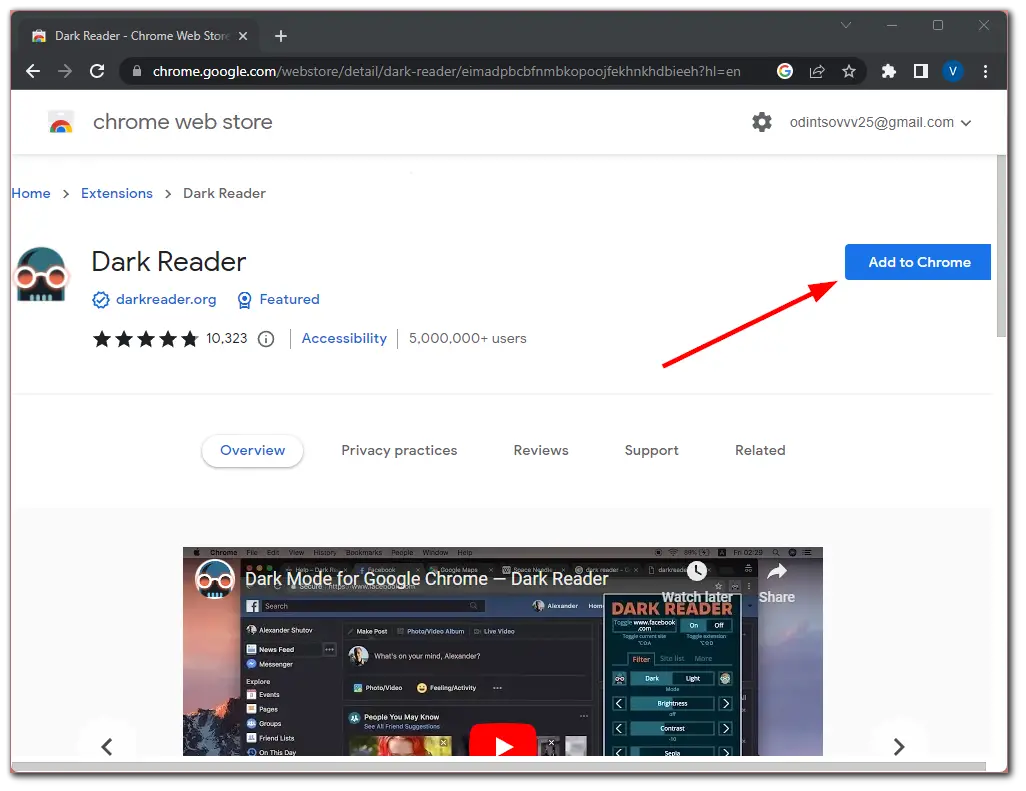This screenshot has width=1026, height=791.
Task: Click the Dark Reader extension icon
Action: (41, 274)
